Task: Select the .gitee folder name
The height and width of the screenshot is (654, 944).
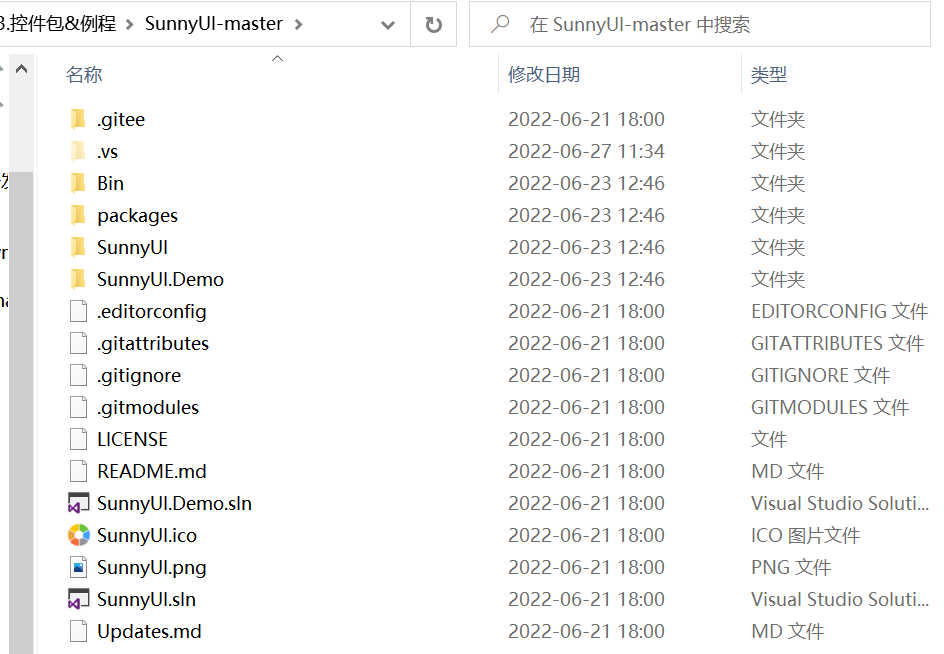Action: [x=121, y=119]
